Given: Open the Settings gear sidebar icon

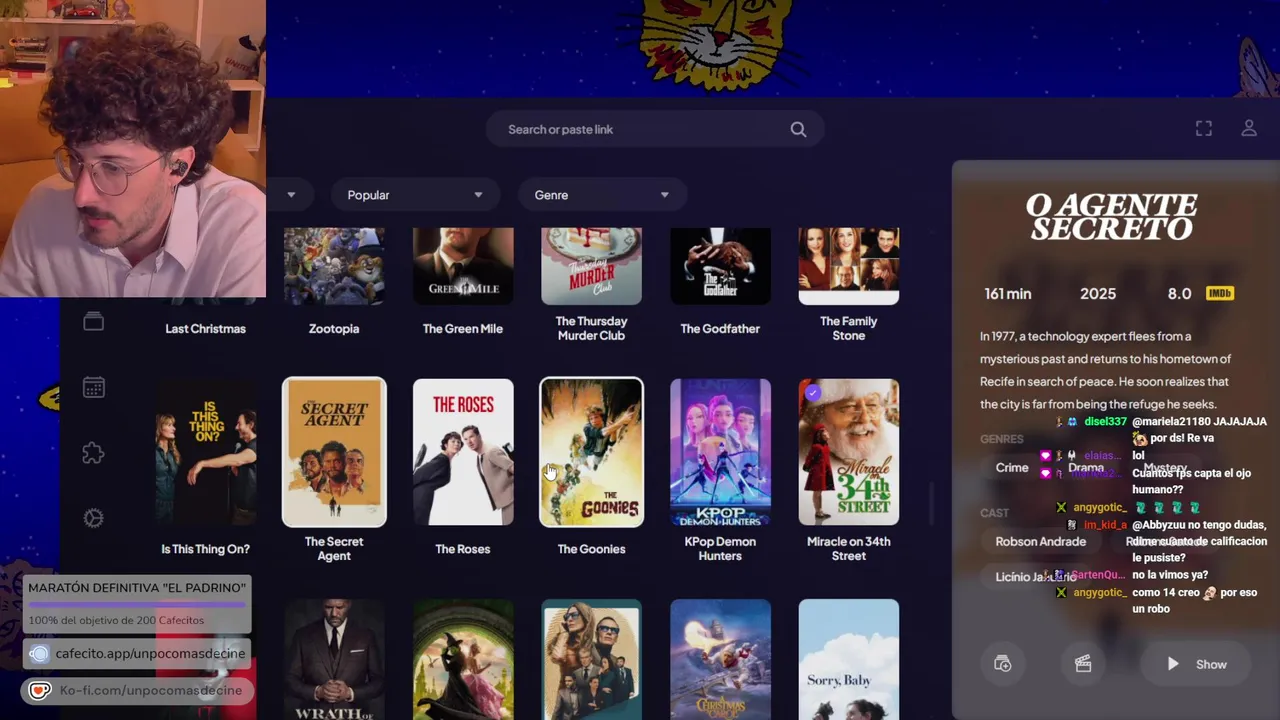Looking at the screenshot, I should [93, 518].
